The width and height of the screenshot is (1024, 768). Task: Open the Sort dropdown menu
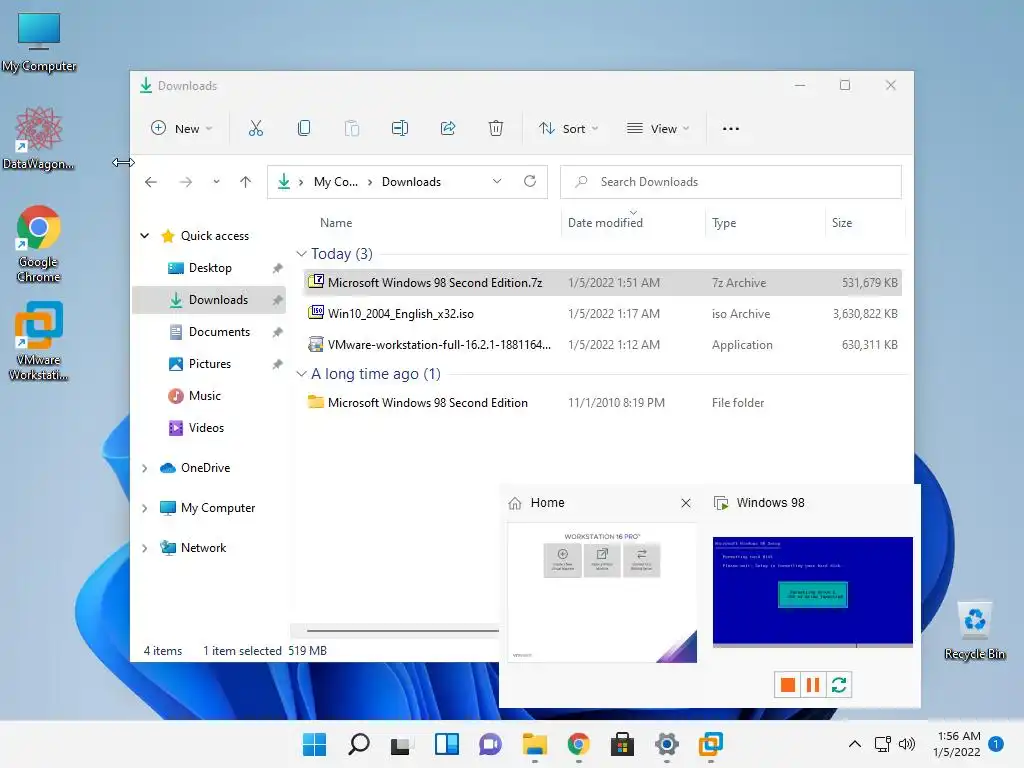568,129
